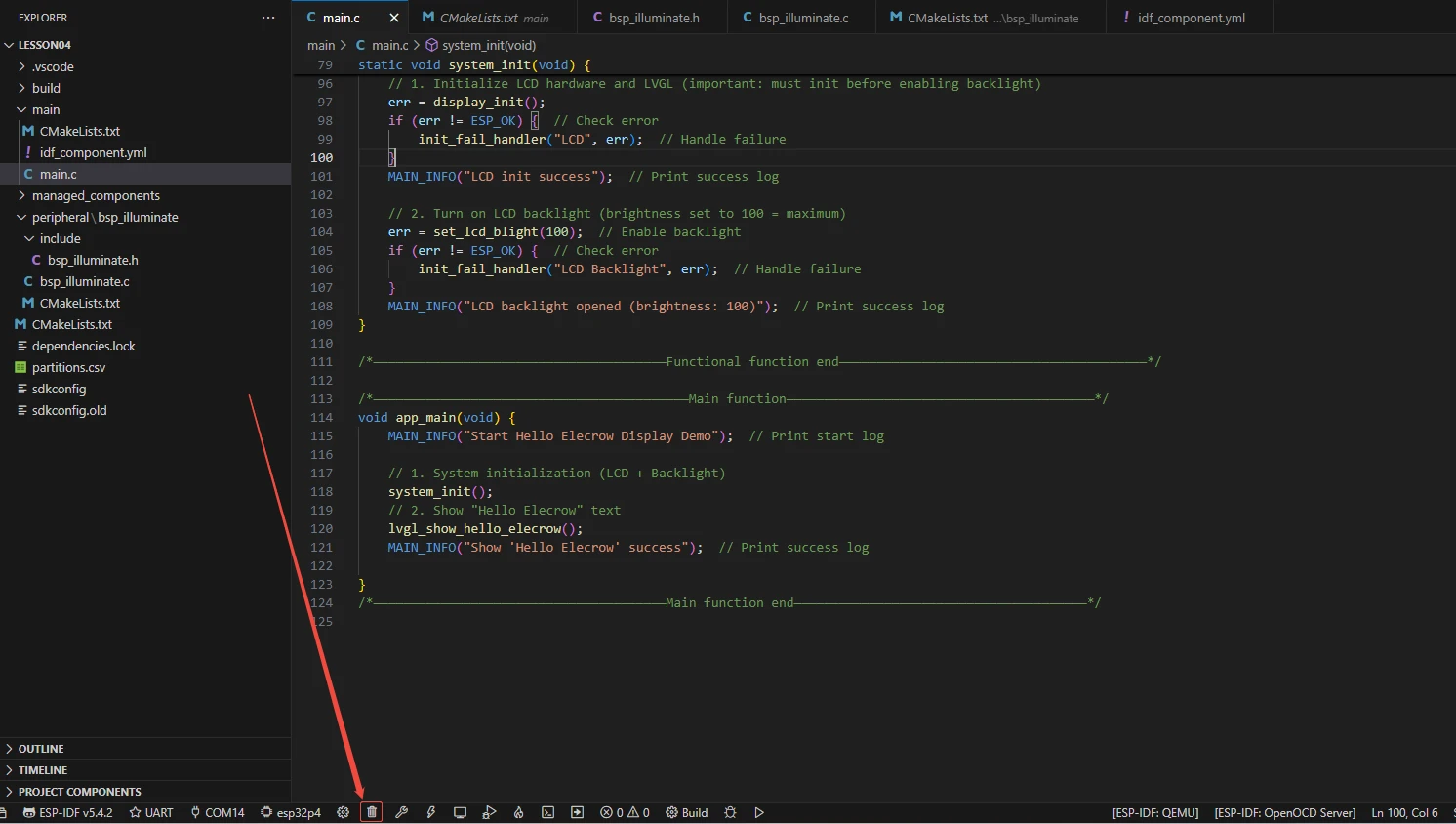This screenshot has height=824, width=1456.
Task: Expand the PROJECT COMPONENTS section
Action: tap(79, 792)
